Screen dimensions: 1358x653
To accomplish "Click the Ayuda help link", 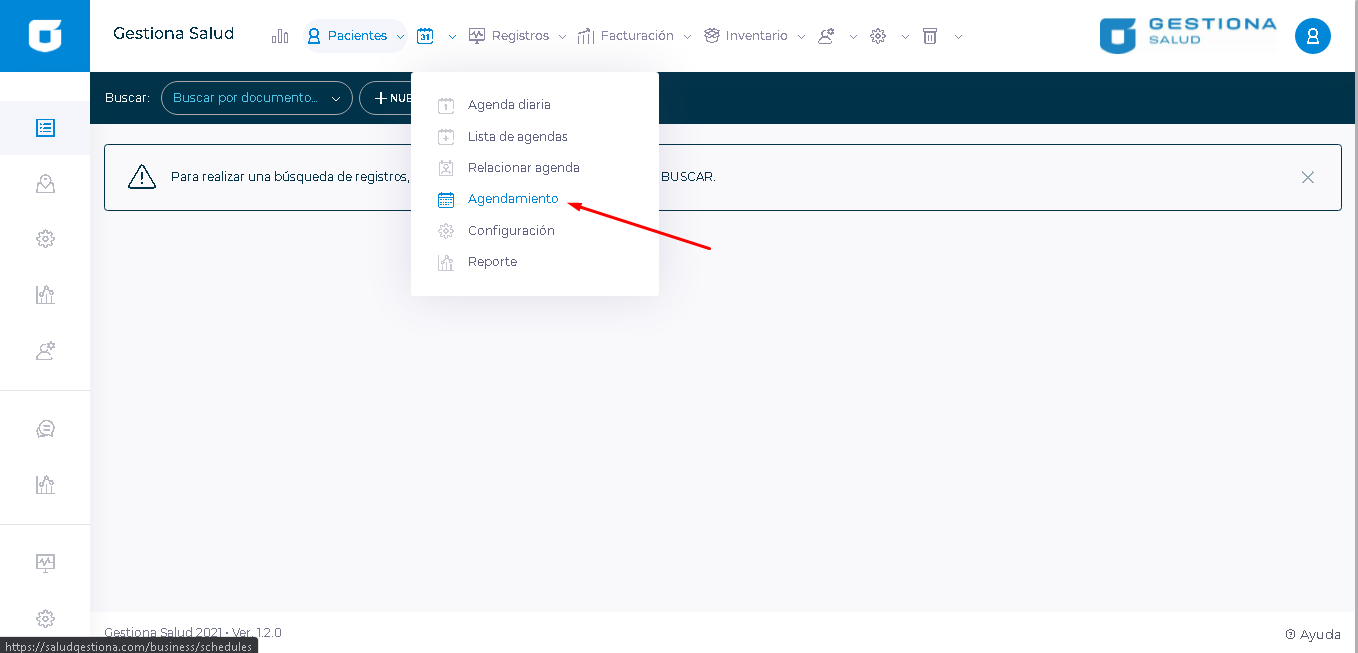I will point(1313,634).
